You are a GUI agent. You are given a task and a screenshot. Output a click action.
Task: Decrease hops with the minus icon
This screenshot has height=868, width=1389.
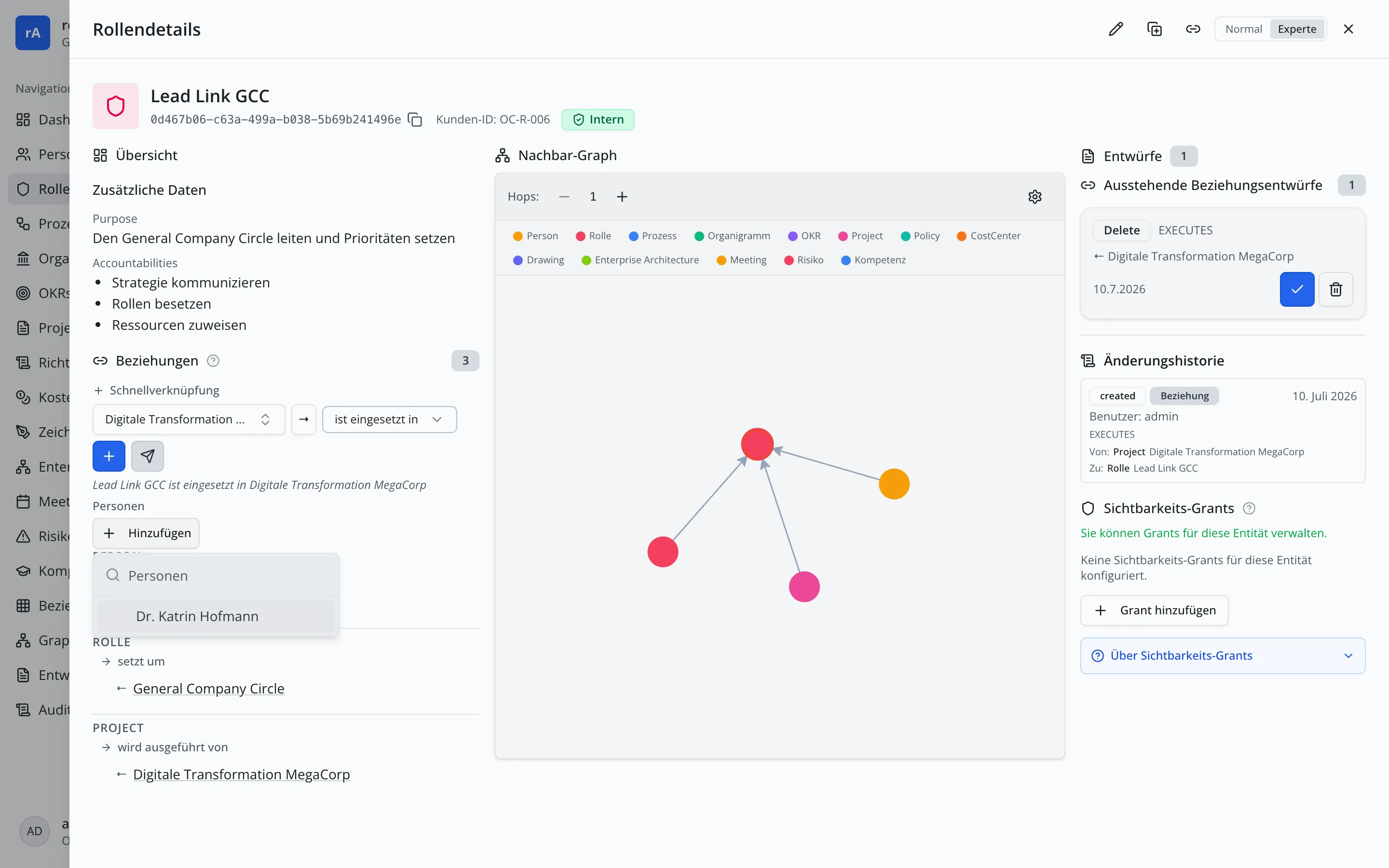click(564, 197)
